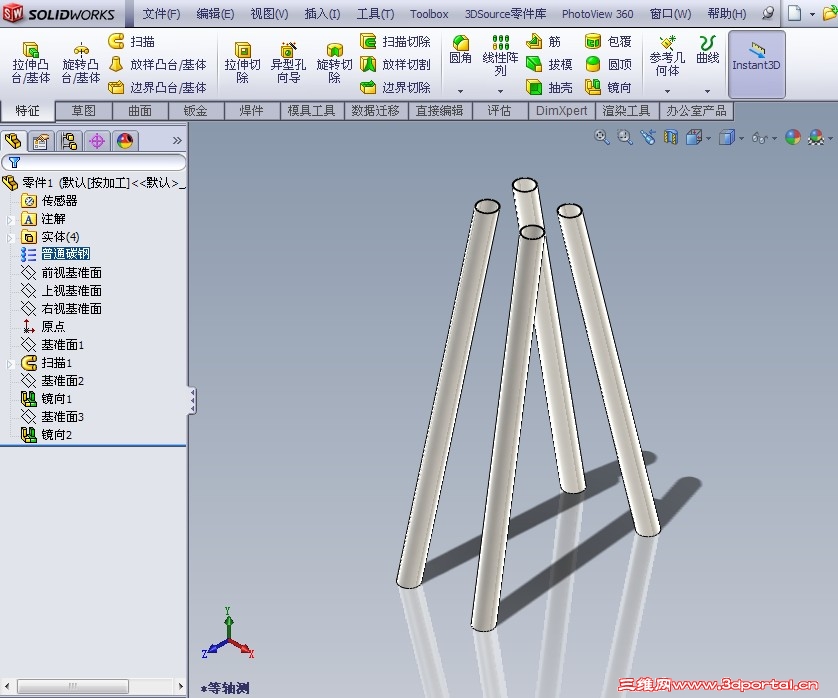Open the 工具(T) menu
838x698 pixels.
click(x=375, y=14)
